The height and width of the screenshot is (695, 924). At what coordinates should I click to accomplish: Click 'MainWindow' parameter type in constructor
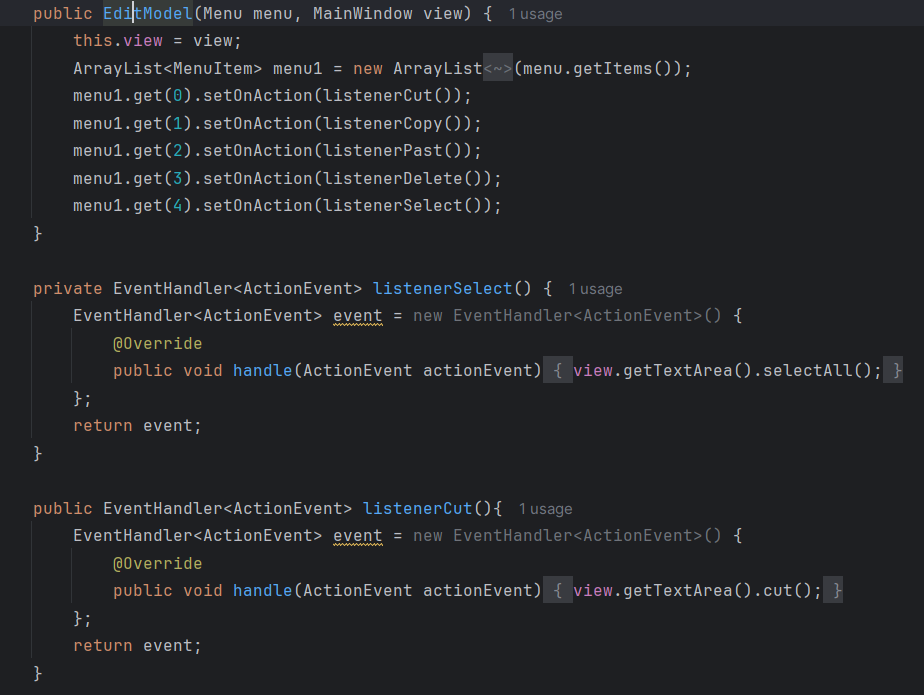(362, 14)
